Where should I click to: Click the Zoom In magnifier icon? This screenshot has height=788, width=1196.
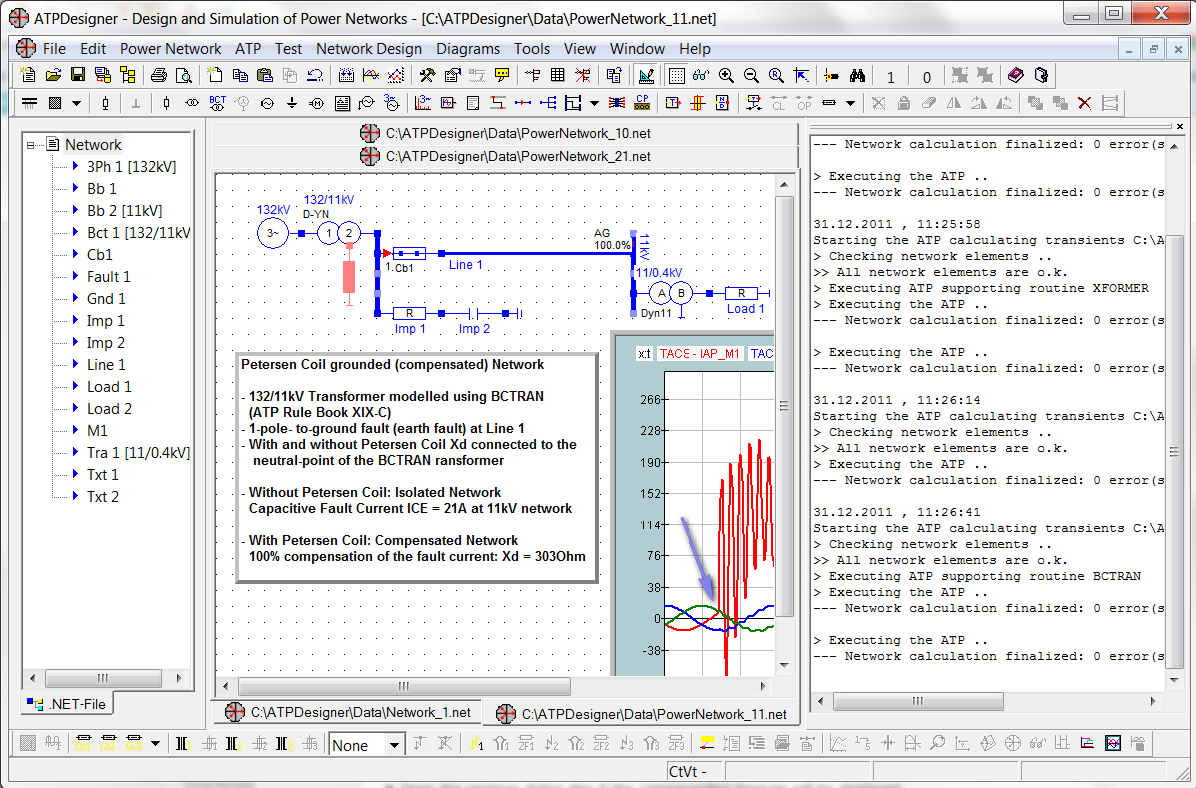tap(726, 75)
